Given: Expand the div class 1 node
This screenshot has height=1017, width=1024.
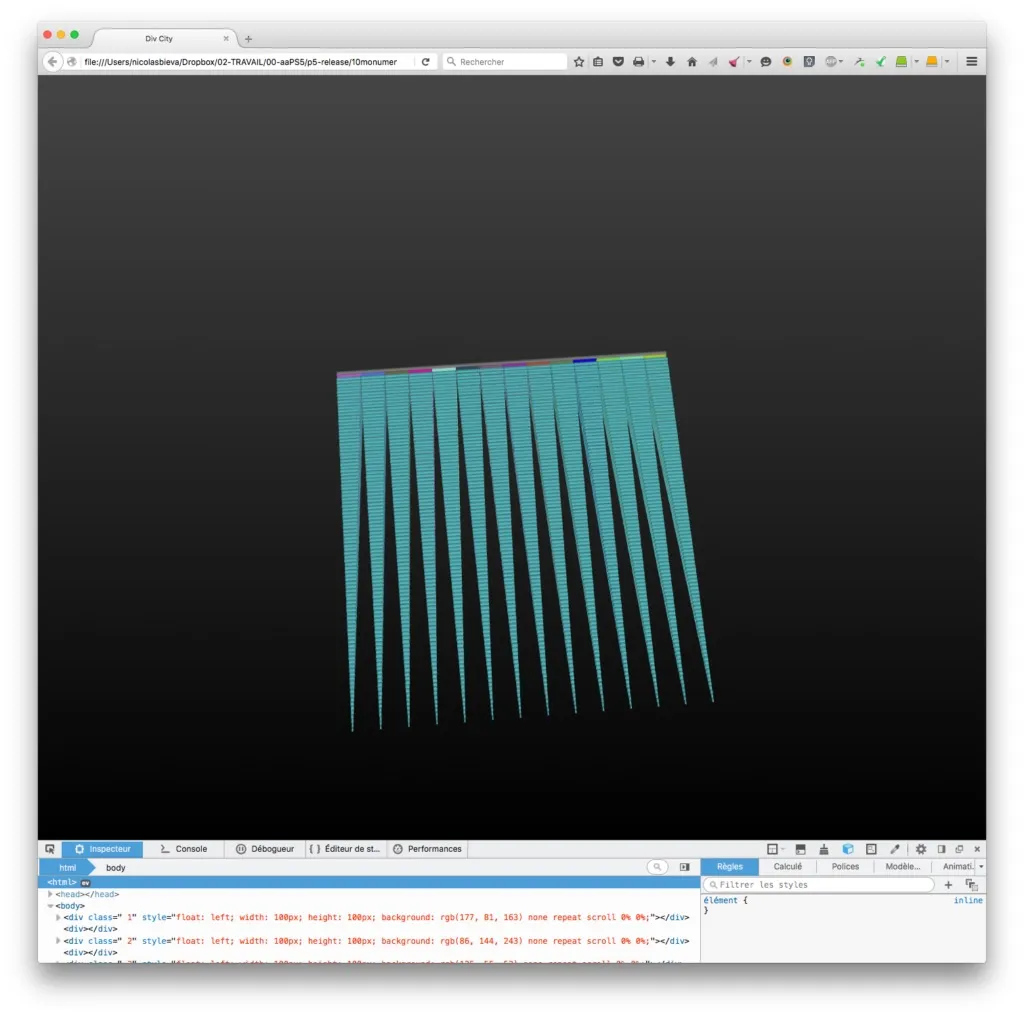Looking at the screenshot, I should pos(58,917).
